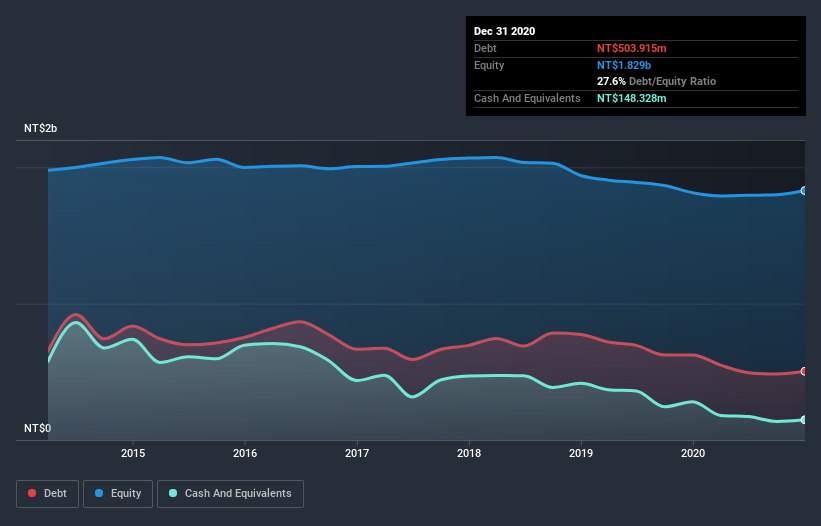This screenshot has height=526, width=821.
Task: Select the 2016 x-axis label
Action: pyautogui.click(x=245, y=453)
